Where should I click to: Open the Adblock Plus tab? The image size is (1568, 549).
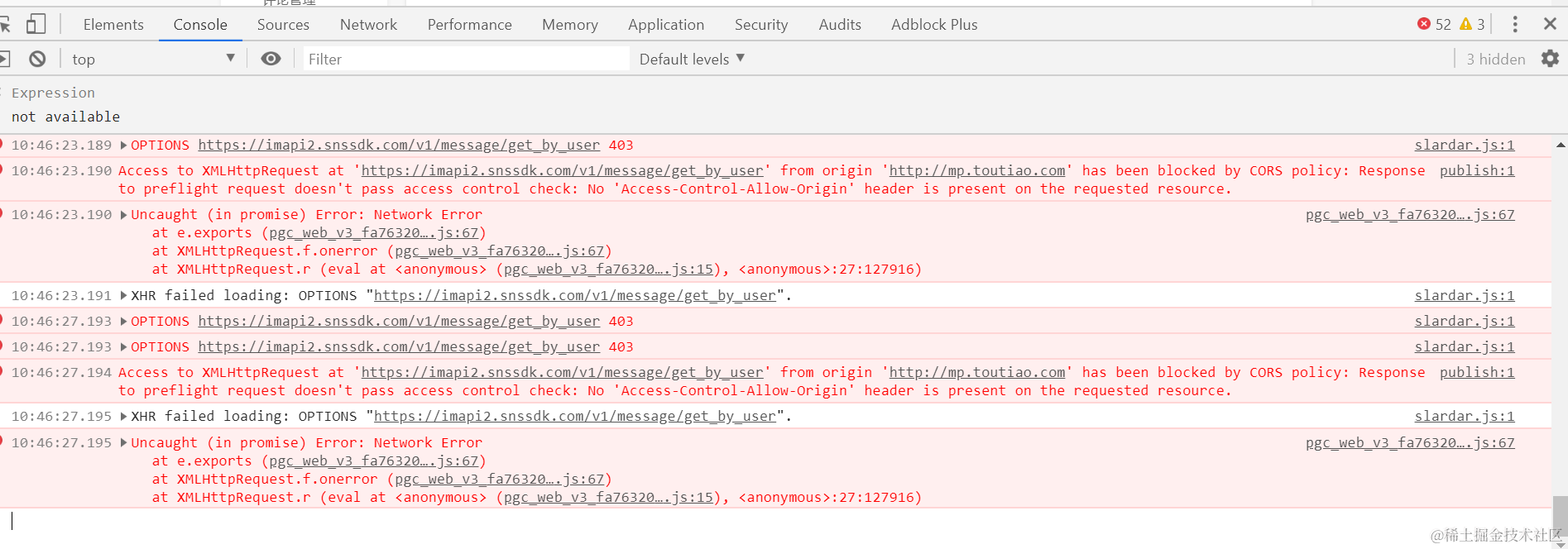[x=934, y=25]
